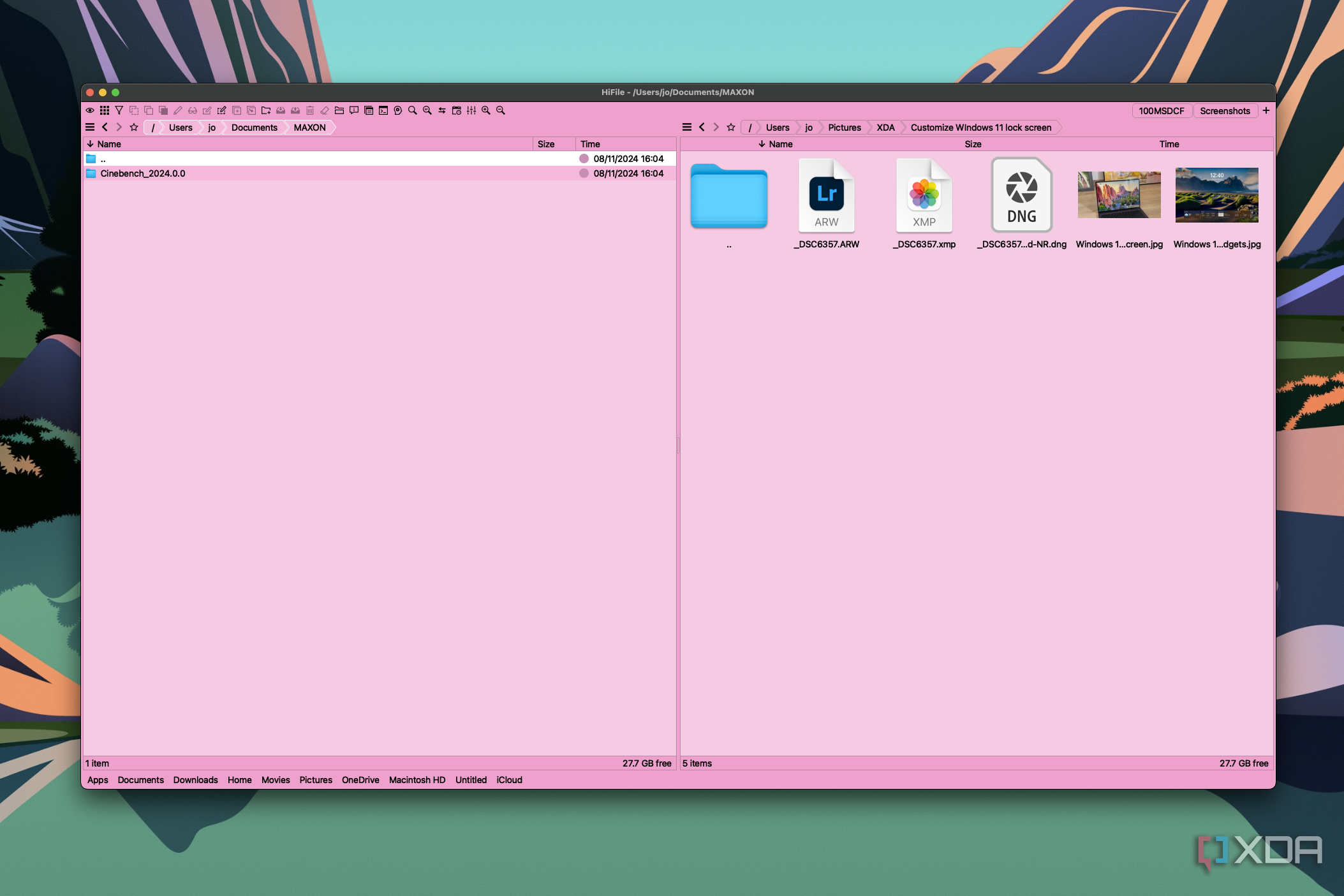
Task: Open the grid view icon
Action: click(104, 110)
